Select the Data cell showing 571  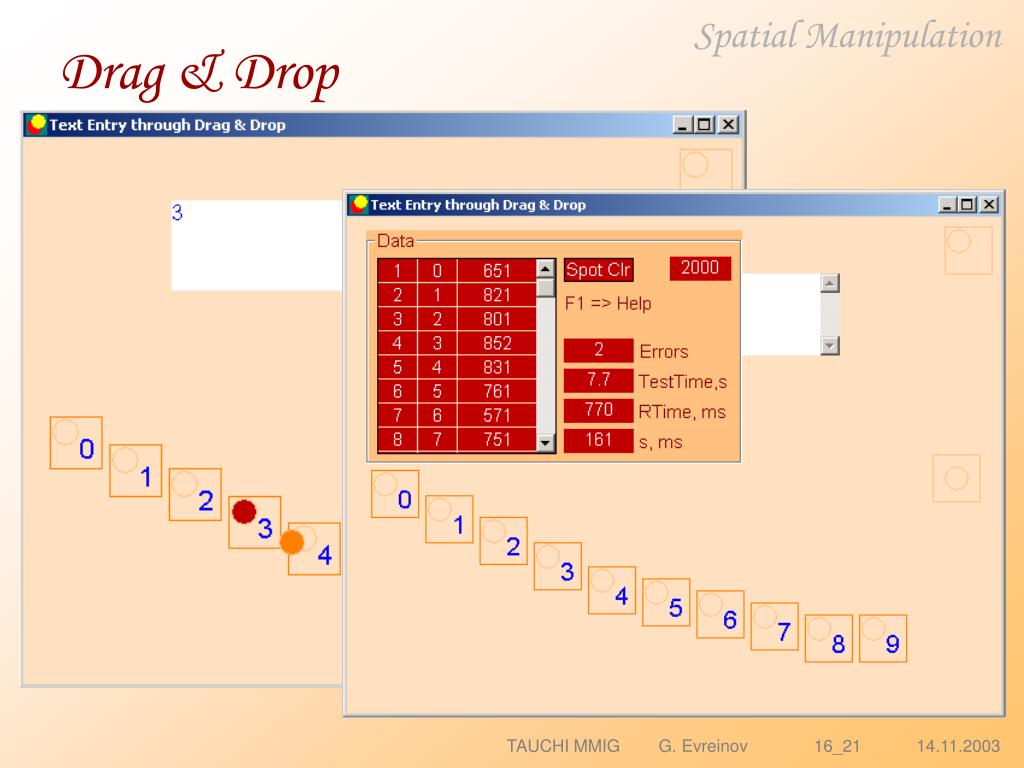tap(497, 416)
